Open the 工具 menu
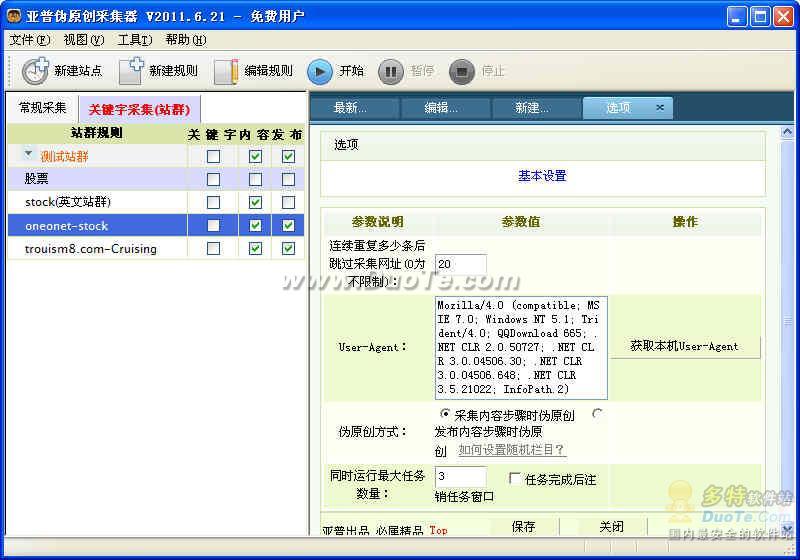800x560 pixels. click(x=134, y=40)
